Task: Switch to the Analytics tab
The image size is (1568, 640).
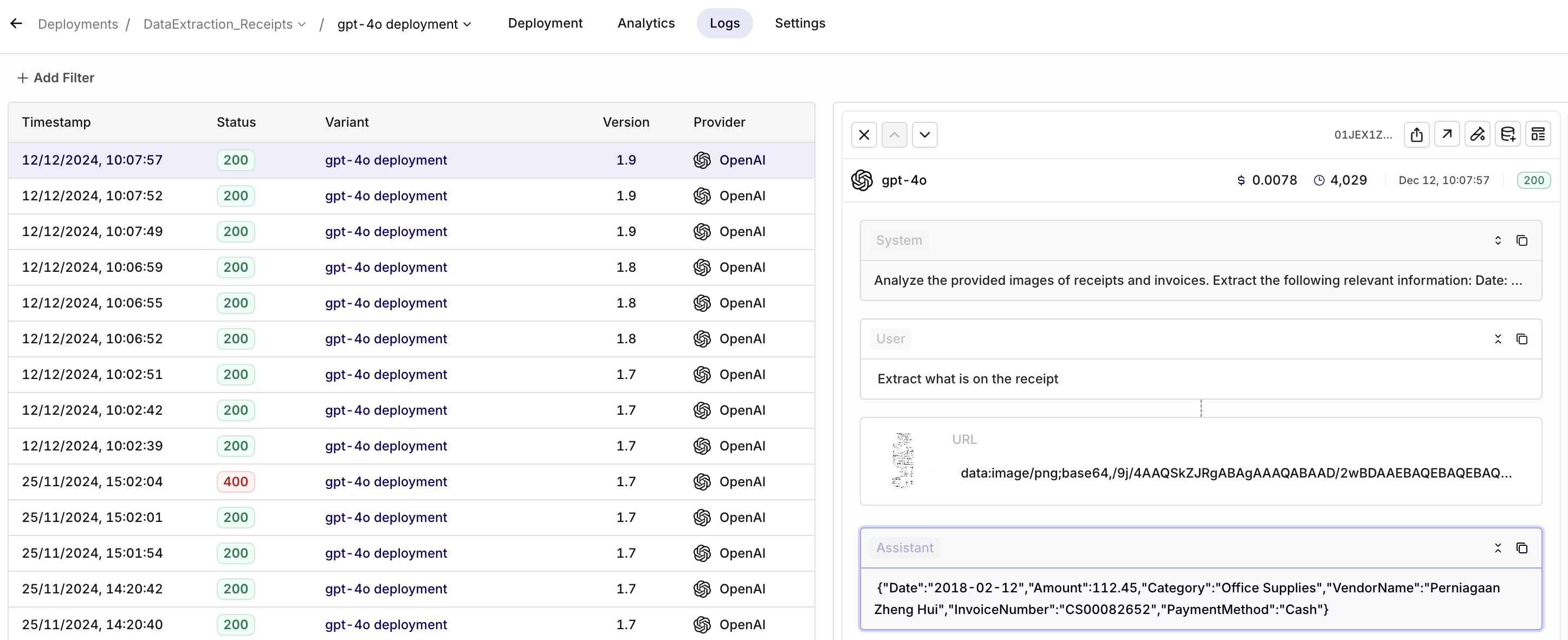Action: click(646, 23)
